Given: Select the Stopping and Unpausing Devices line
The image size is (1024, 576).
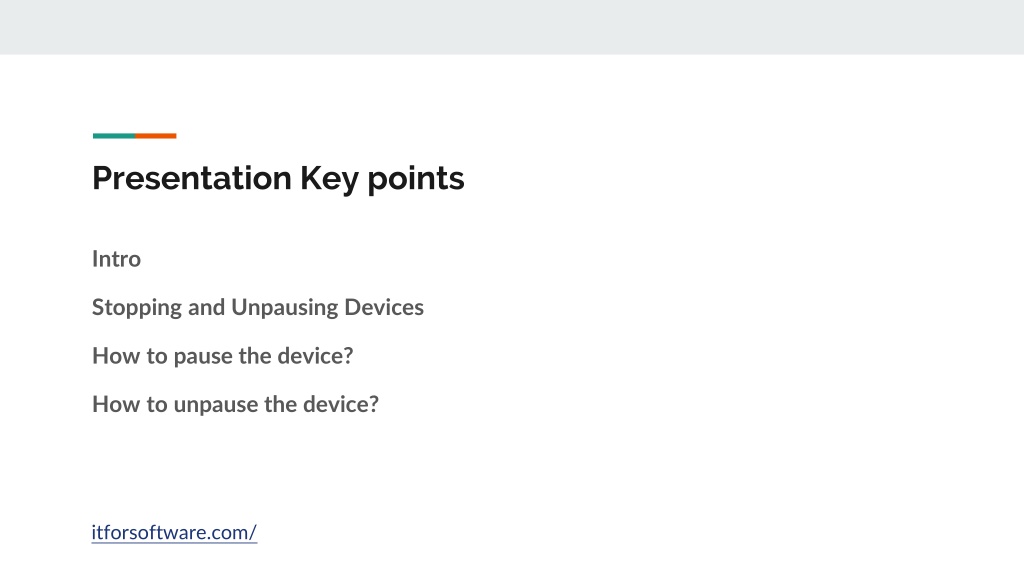Looking at the screenshot, I should 258,308.
